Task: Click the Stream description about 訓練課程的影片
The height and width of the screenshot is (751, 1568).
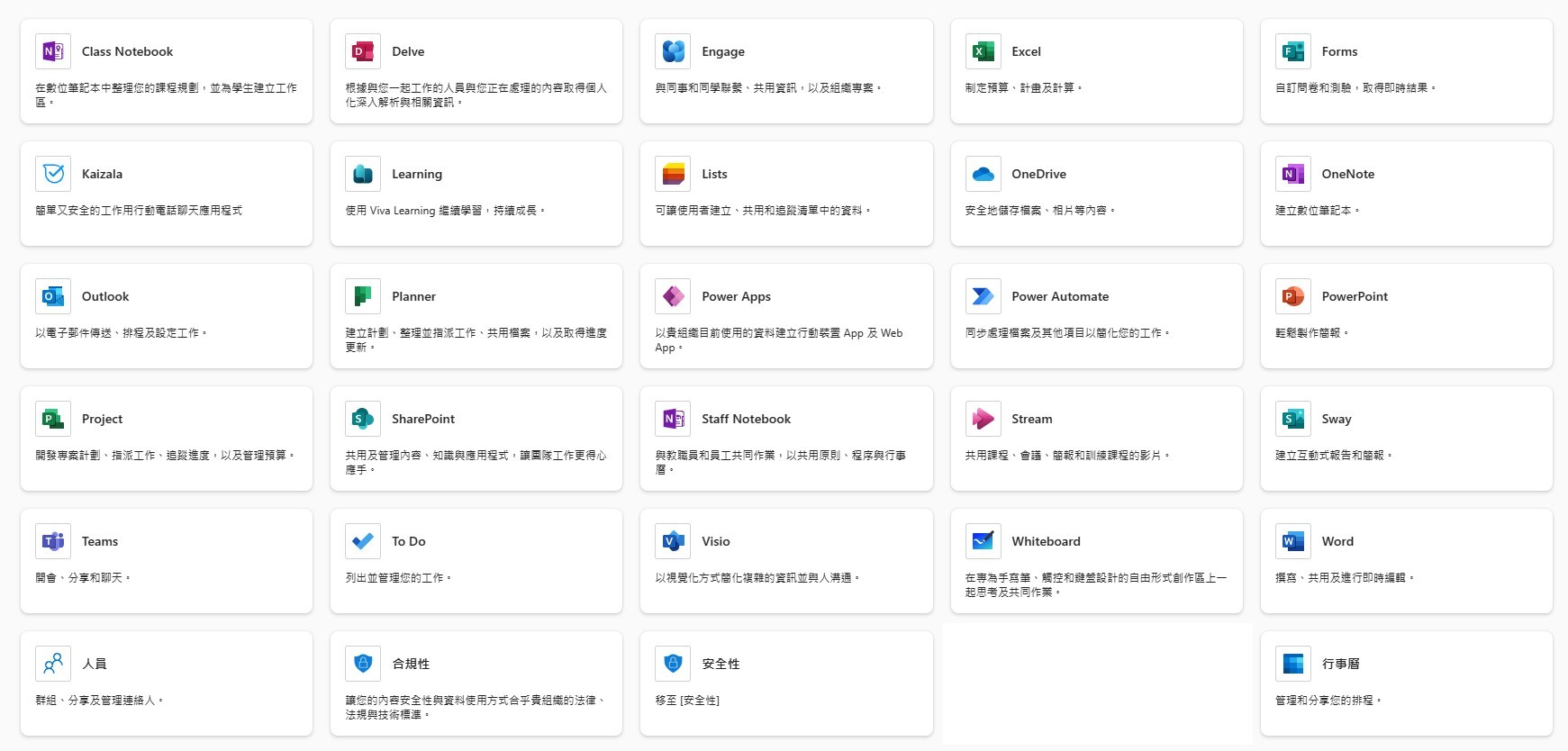Action: pyautogui.click(x=1067, y=456)
